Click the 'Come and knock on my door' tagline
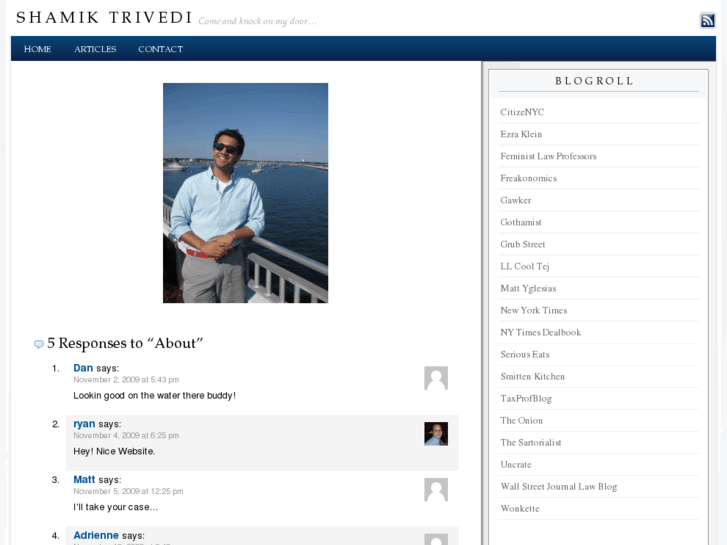 tap(257, 21)
